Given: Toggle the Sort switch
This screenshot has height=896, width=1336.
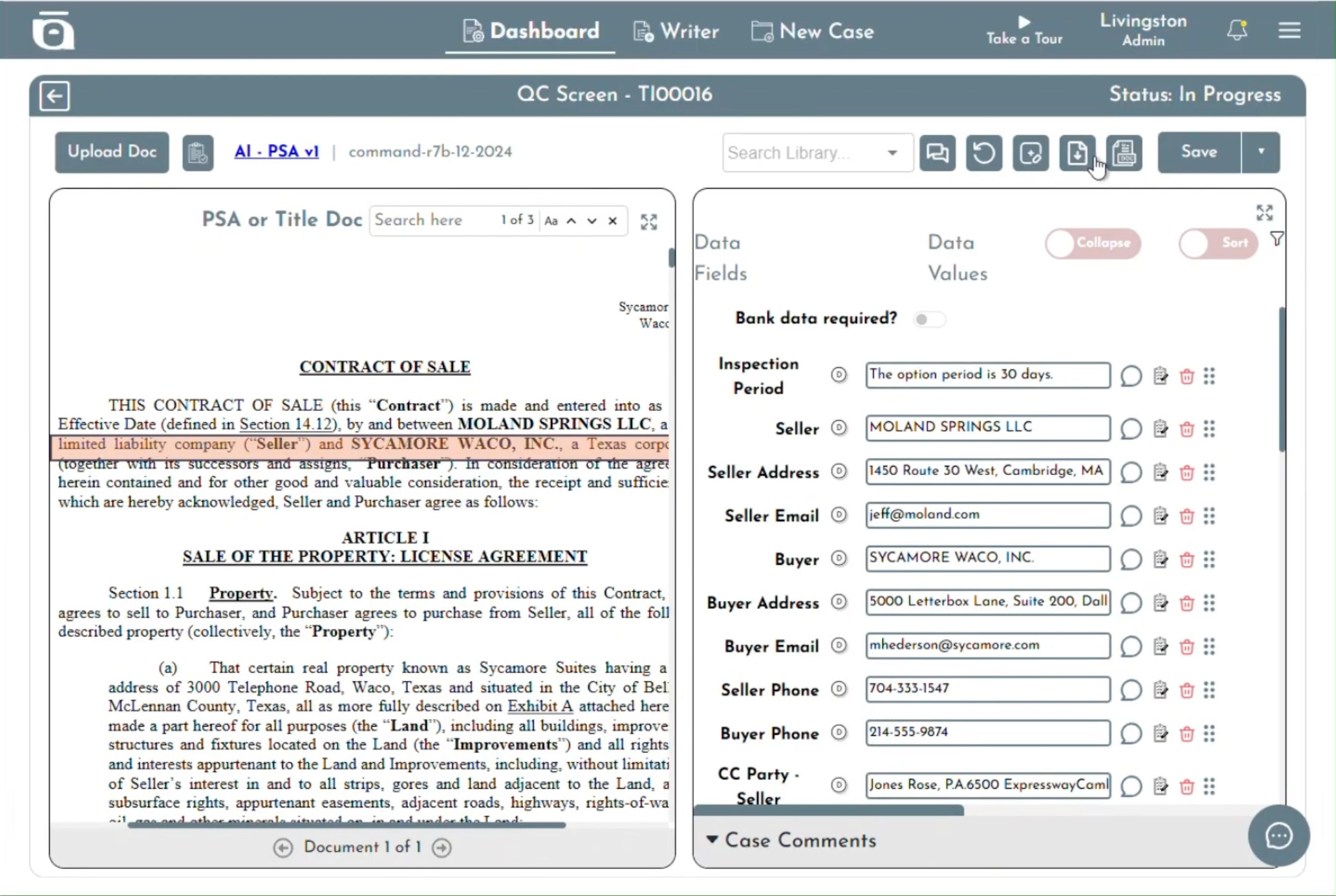Looking at the screenshot, I should click(1218, 243).
